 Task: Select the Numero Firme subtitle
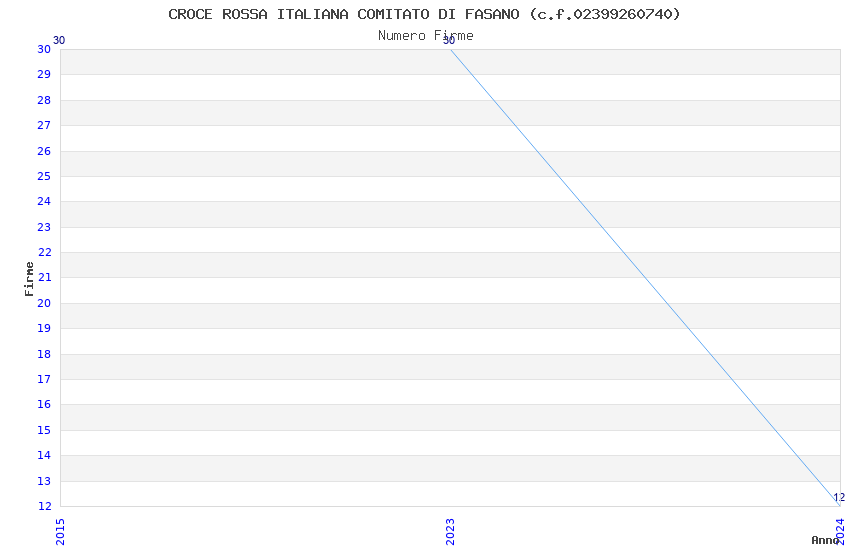pyautogui.click(x=426, y=36)
